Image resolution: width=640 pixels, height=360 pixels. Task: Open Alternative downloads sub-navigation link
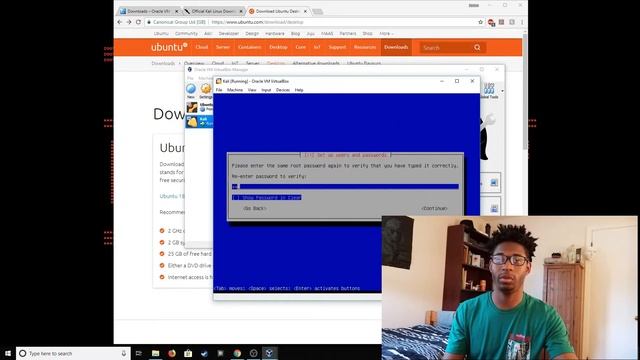pos(316,63)
